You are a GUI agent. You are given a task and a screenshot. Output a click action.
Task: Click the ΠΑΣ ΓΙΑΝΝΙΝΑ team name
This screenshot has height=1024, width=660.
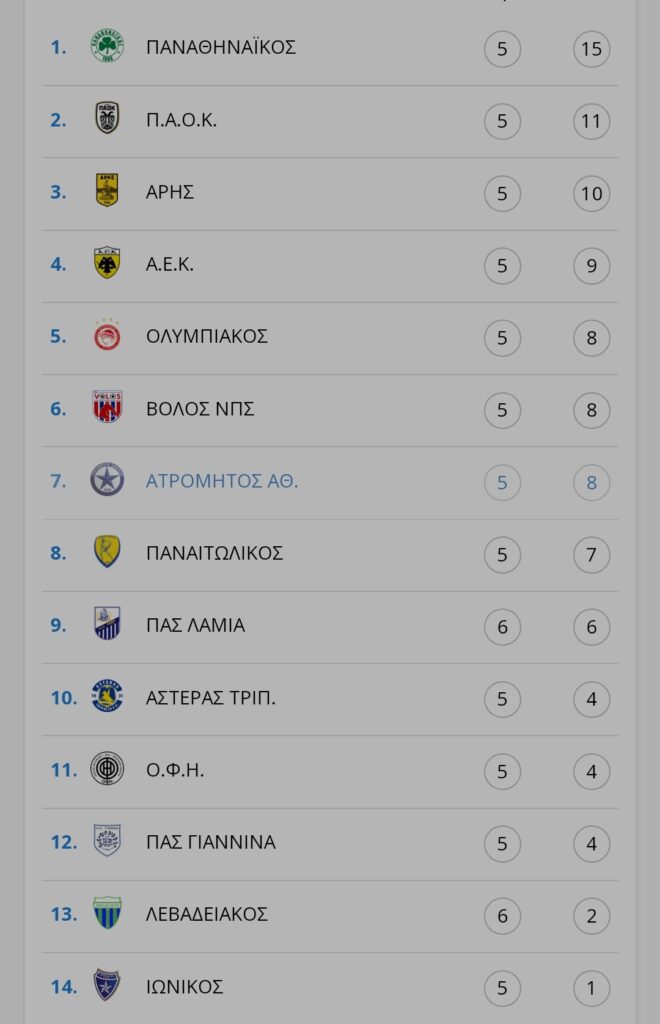click(211, 842)
